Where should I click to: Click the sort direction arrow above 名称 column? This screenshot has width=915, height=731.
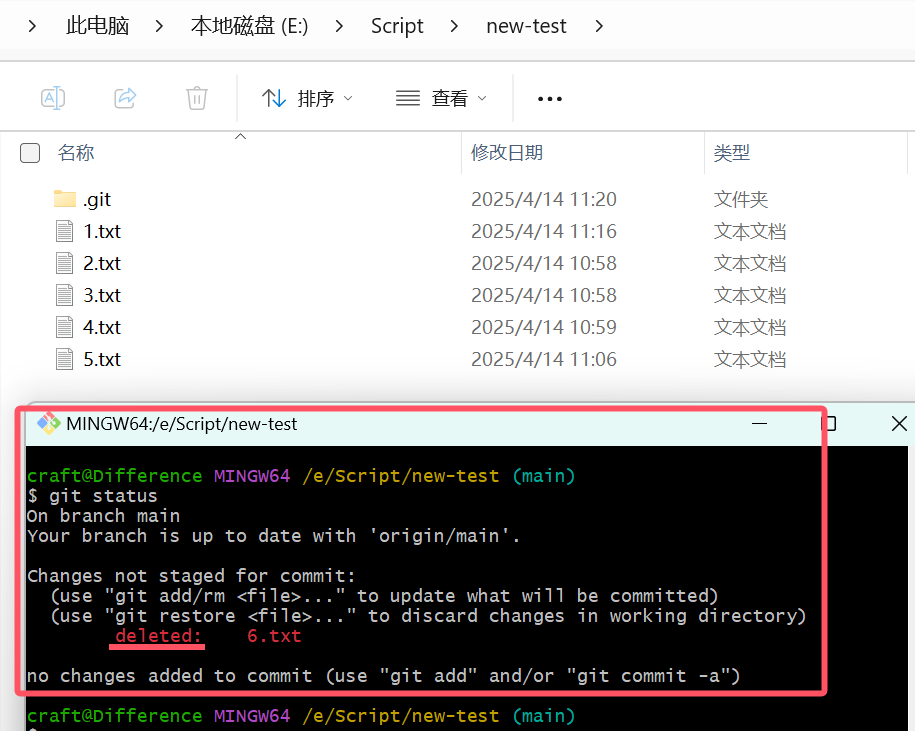[x=240, y=137]
